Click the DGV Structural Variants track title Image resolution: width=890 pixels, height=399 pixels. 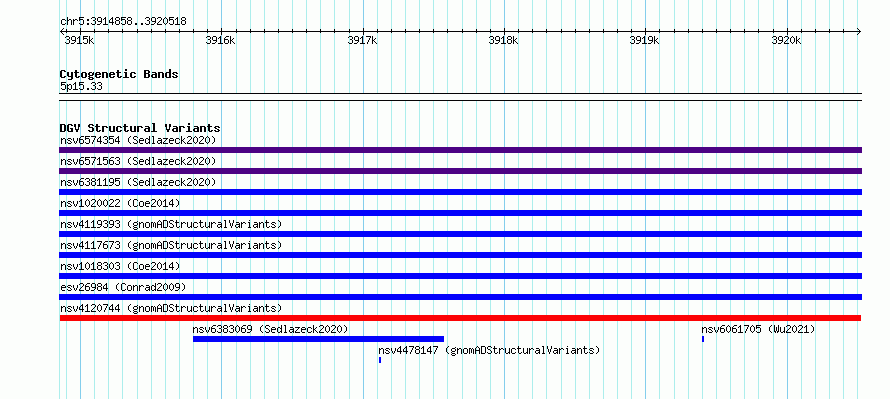(x=140, y=128)
